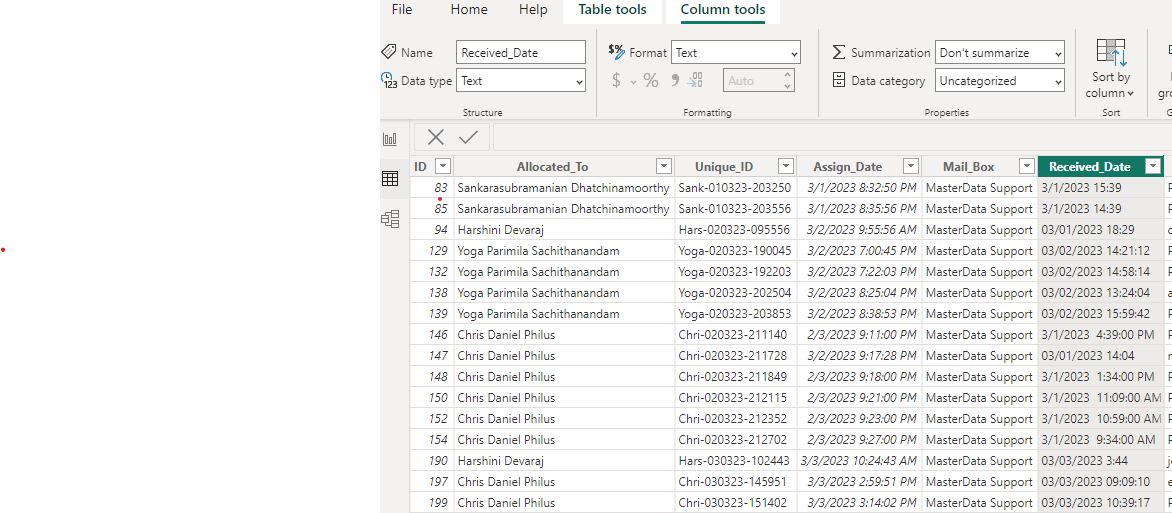Open ID column filter dropdown
Screen dimensions: 1172x513
point(442,167)
